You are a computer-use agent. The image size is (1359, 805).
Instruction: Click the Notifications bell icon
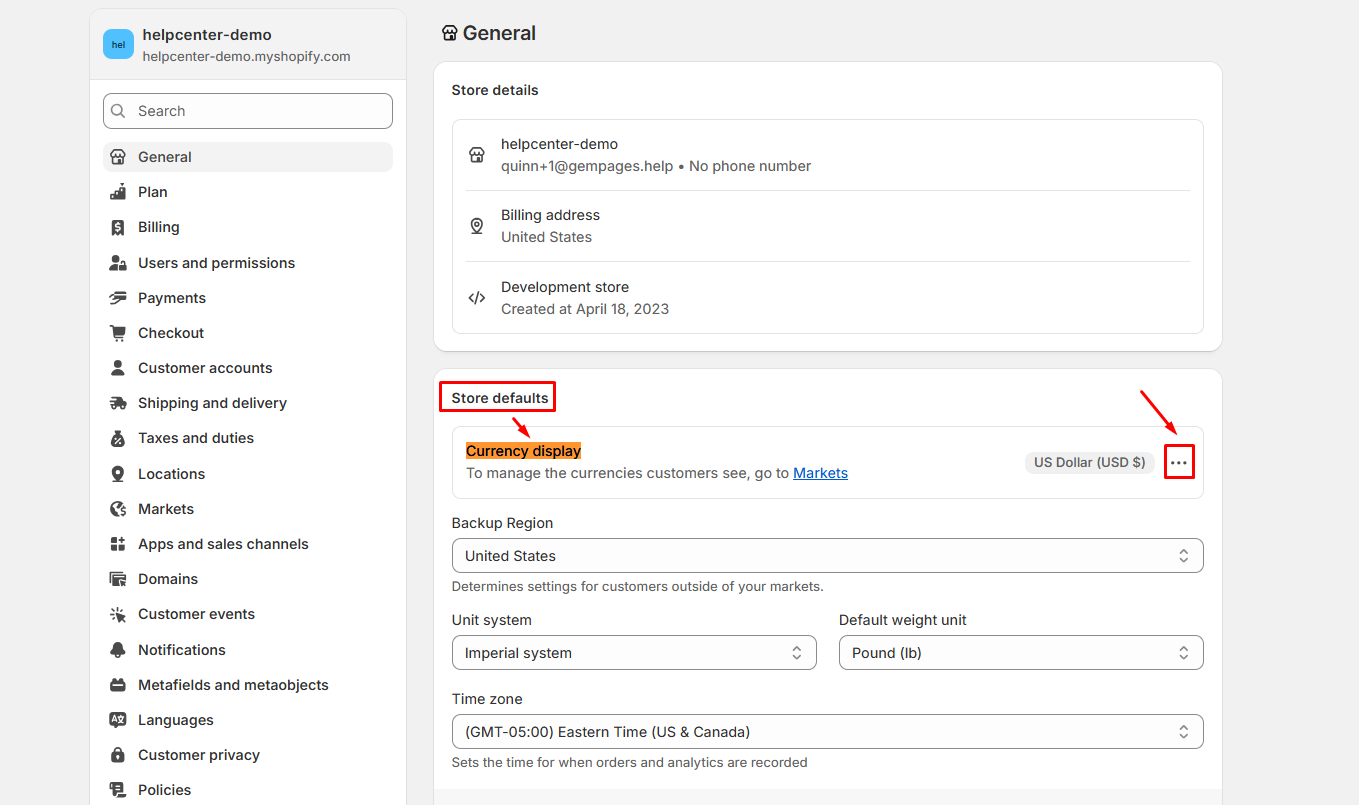pos(118,650)
